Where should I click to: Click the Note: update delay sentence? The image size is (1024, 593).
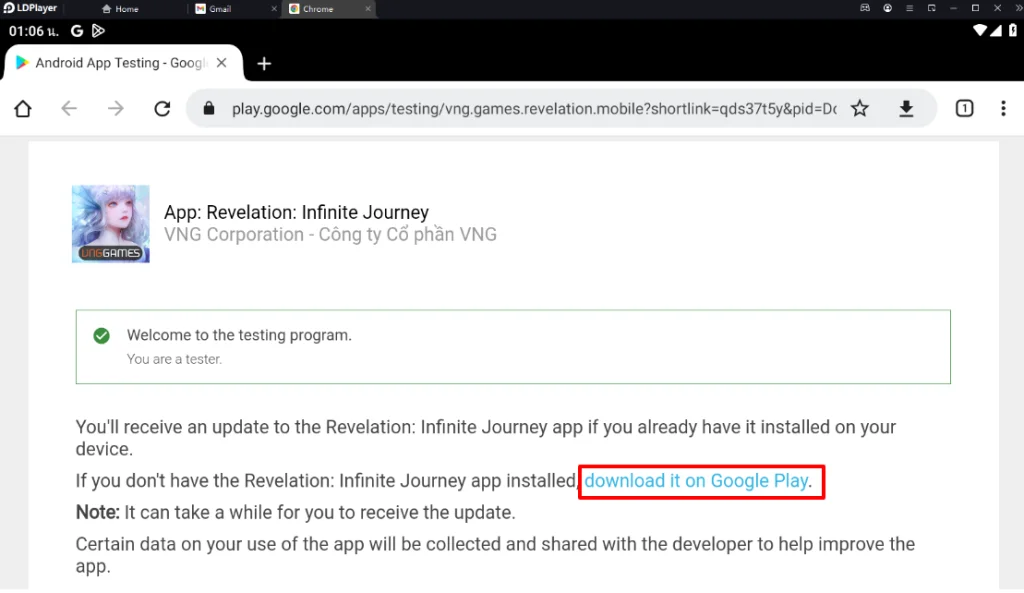[295, 513]
